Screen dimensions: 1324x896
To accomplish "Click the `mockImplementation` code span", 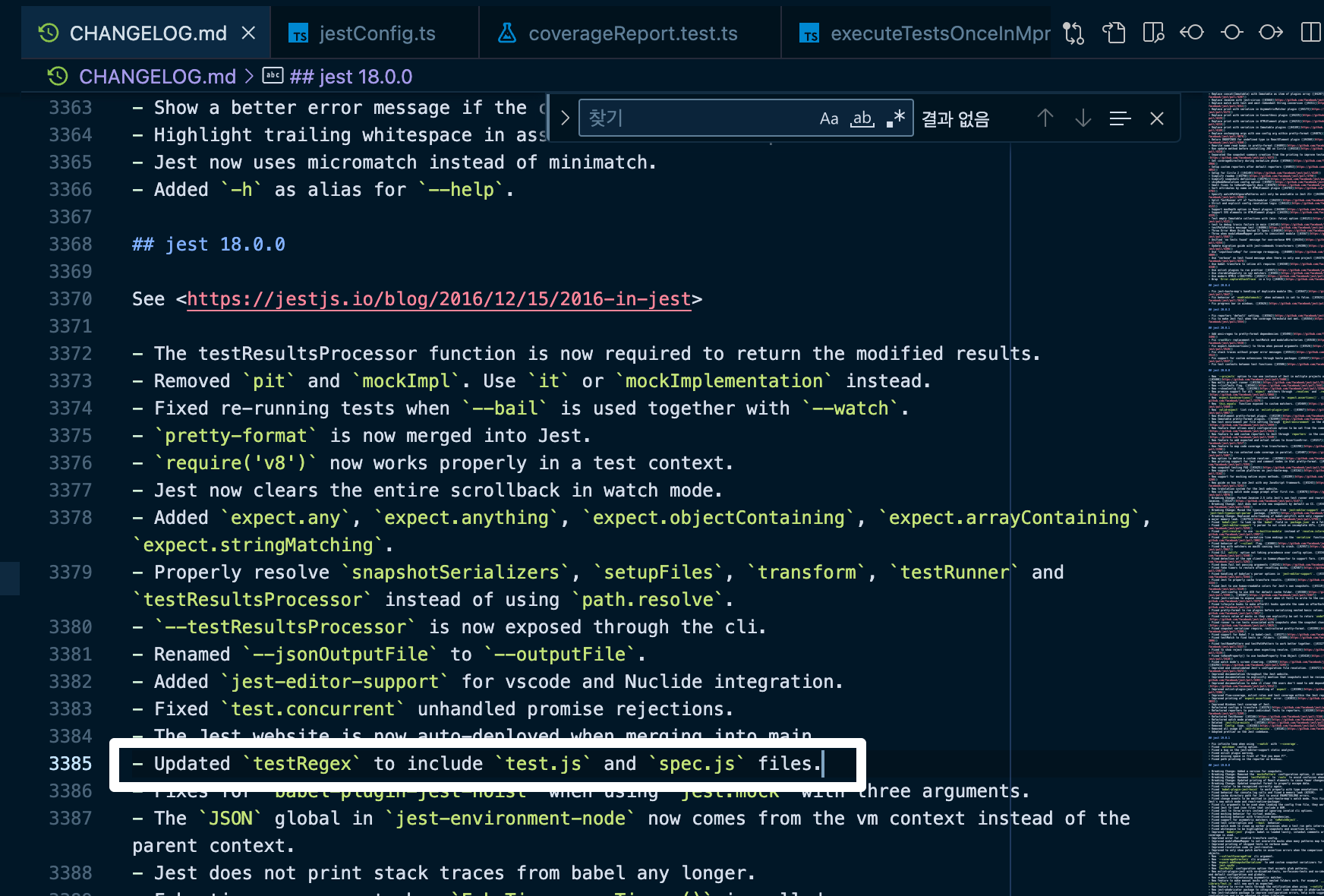I will [x=724, y=381].
